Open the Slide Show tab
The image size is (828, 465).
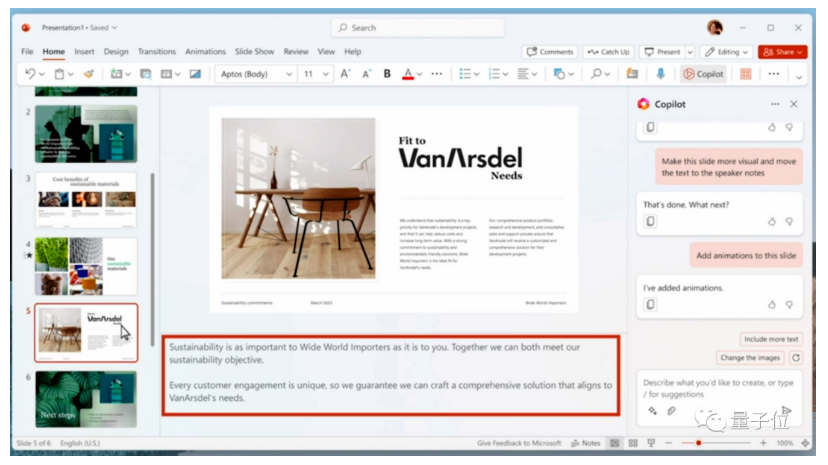(x=255, y=52)
